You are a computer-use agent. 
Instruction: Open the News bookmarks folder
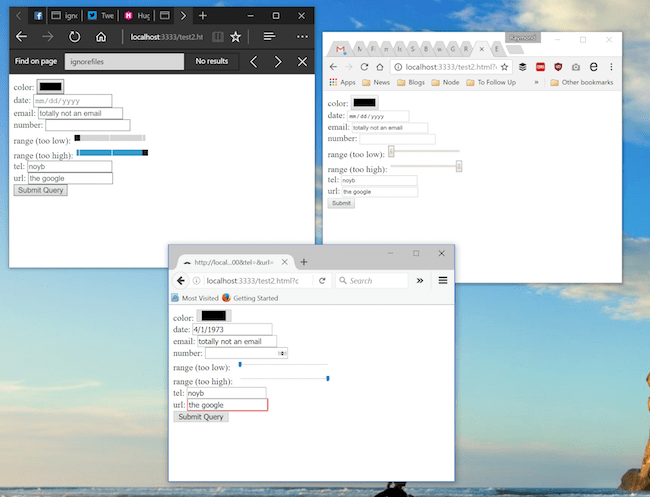pos(376,82)
